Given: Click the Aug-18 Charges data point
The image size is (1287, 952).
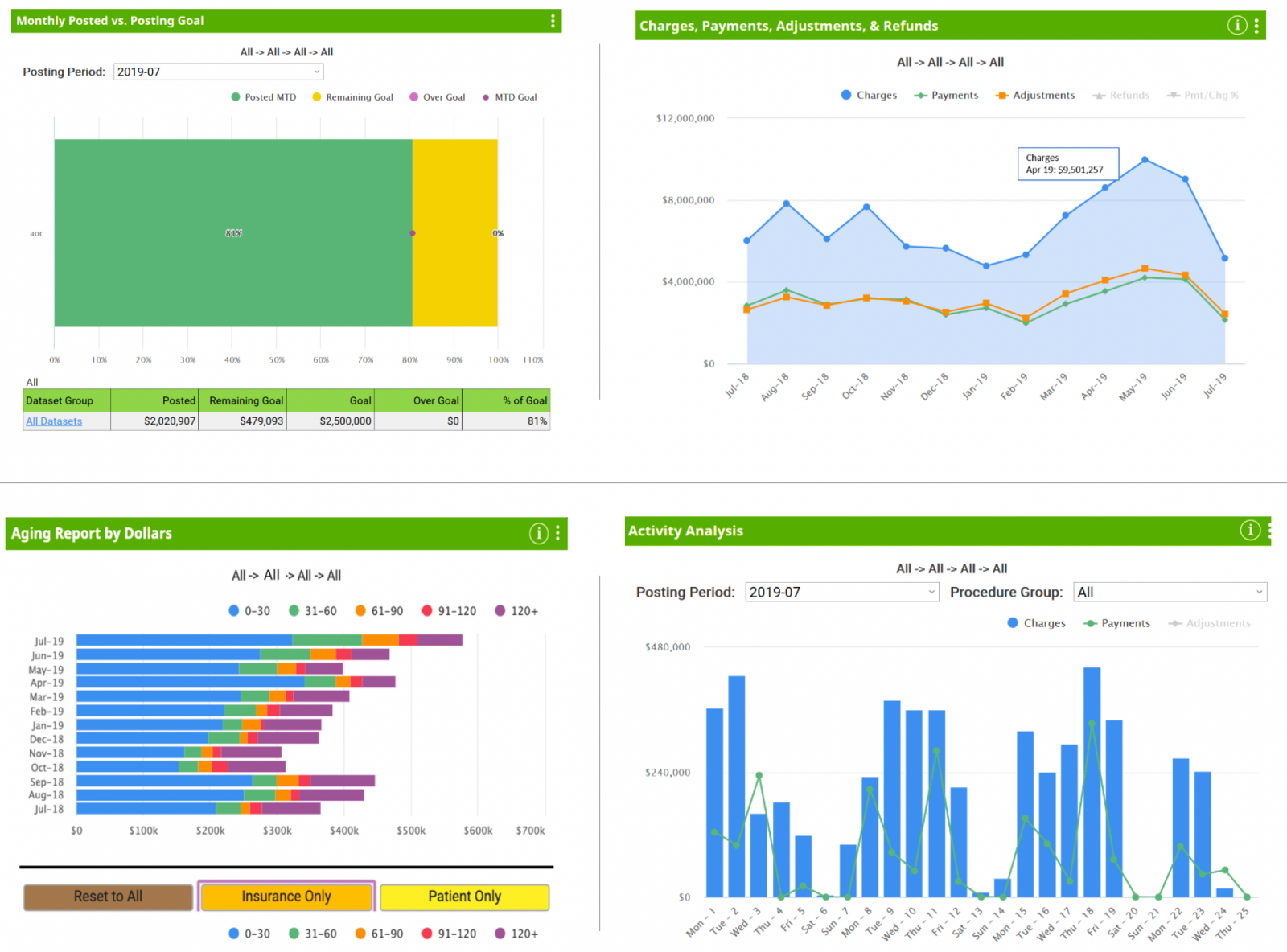Looking at the screenshot, I should tap(787, 203).
